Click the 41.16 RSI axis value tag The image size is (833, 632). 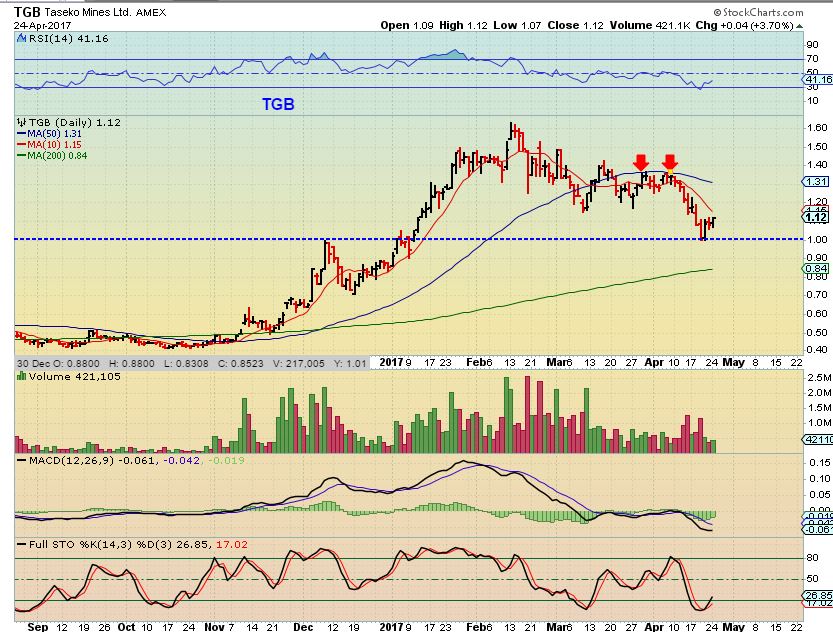[818, 80]
